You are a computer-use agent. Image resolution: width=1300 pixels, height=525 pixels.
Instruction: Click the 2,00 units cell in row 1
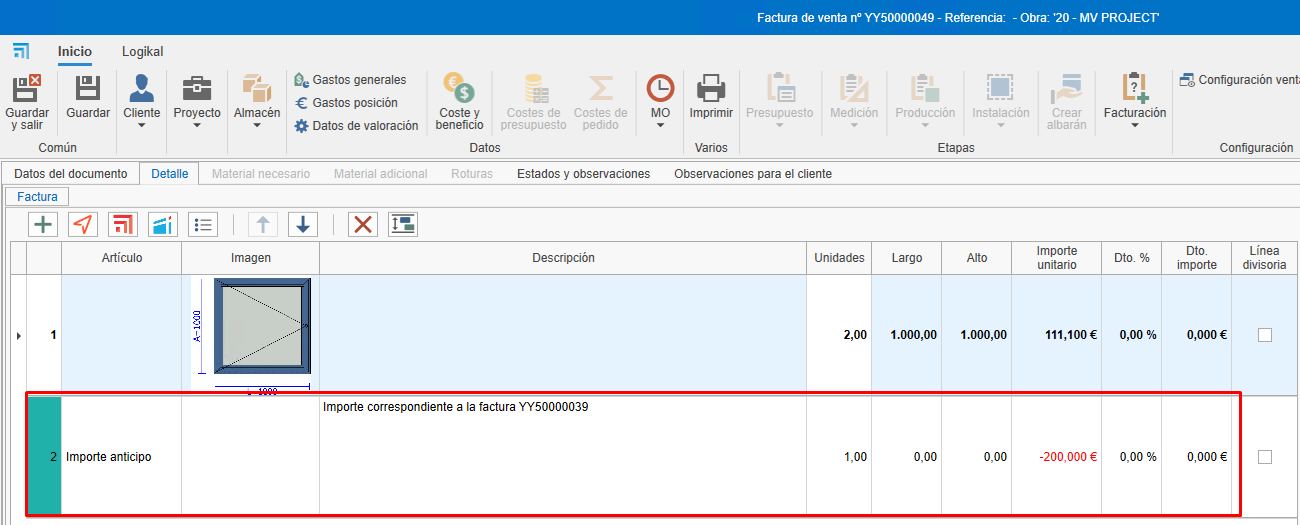[839, 335]
